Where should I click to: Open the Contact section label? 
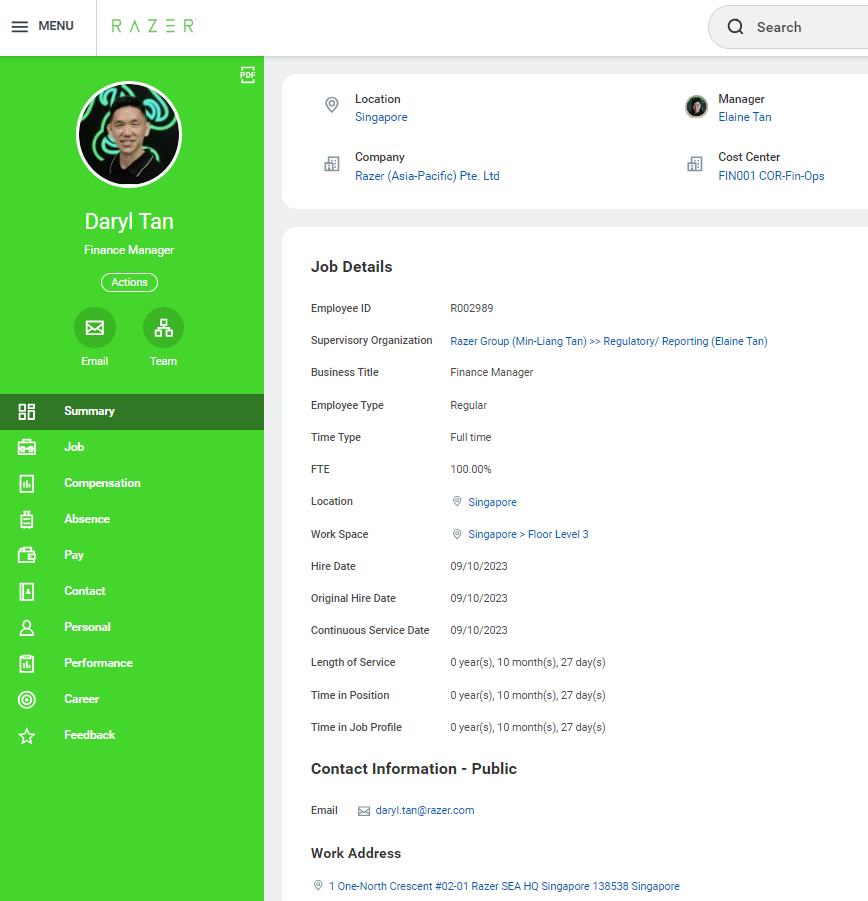[x=84, y=591]
